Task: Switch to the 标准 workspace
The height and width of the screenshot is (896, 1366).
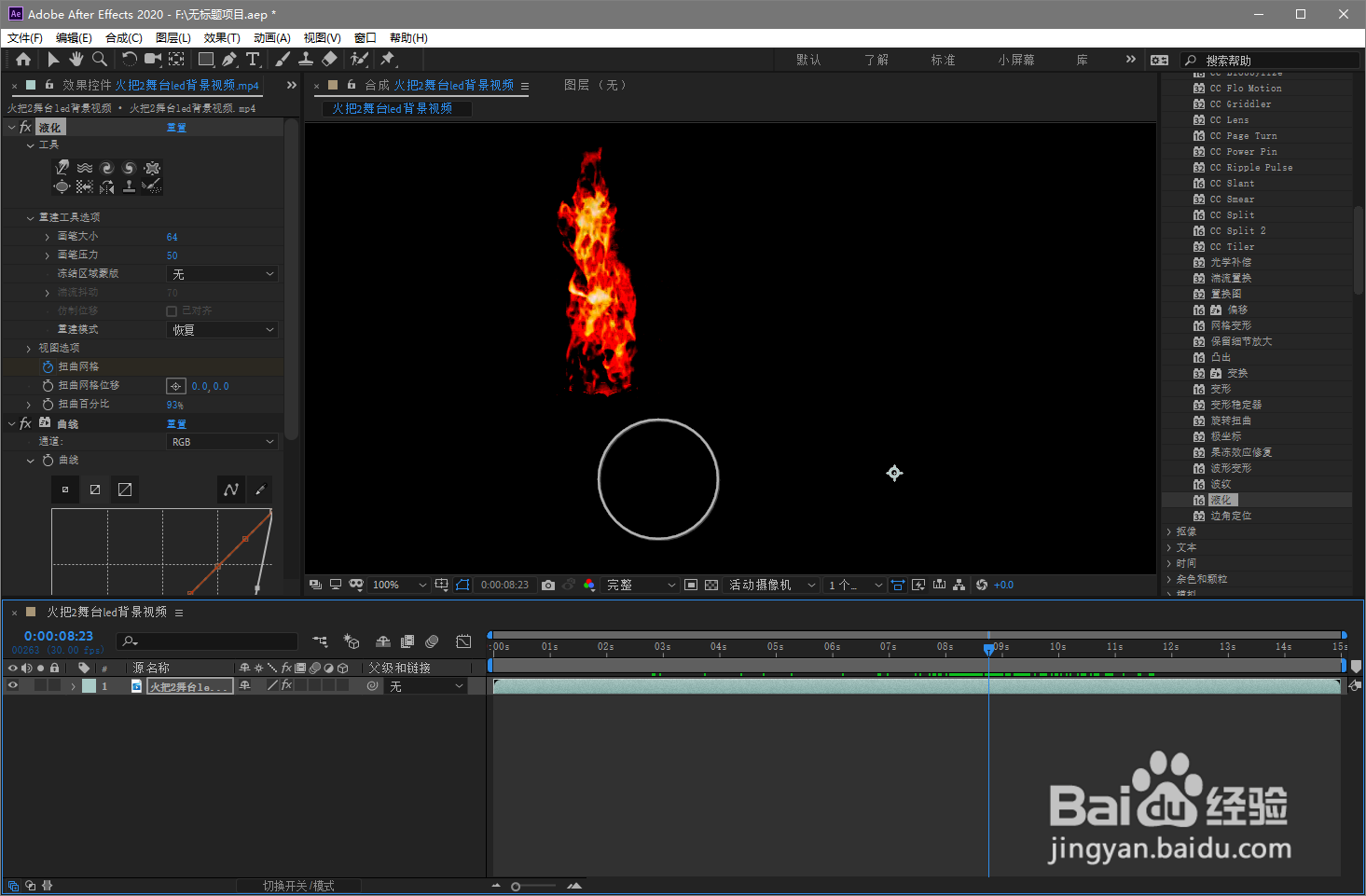Action: click(x=943, y=60)
